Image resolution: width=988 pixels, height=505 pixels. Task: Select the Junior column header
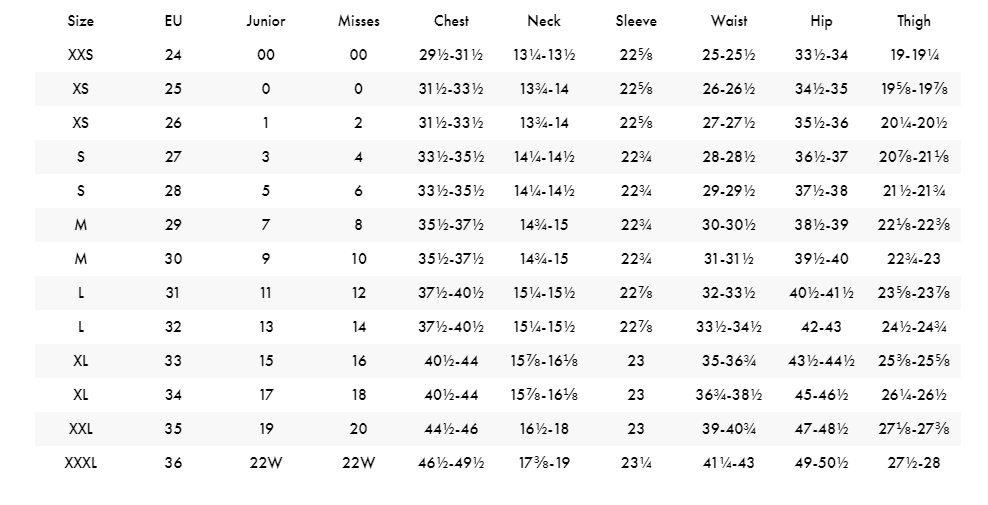pyautogui.click(x=266, y=21)
